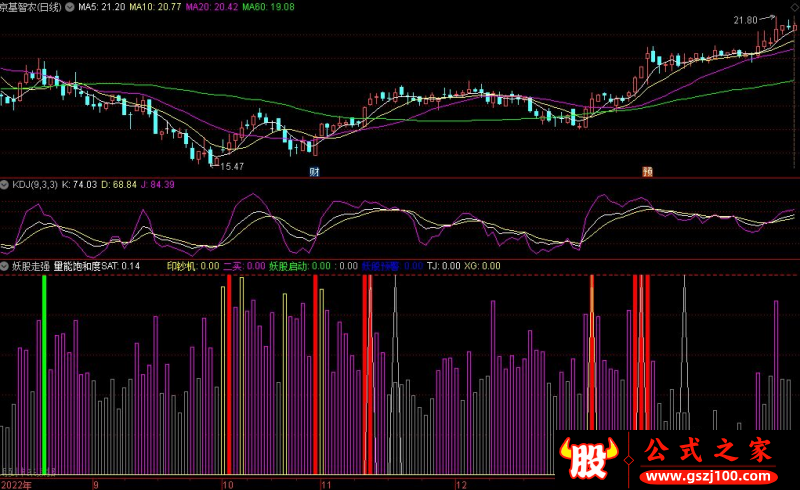This screenshot has height=490, width=800.
Task: Click the KDJ indicator settings circle icon
Action: [x=5, y=186]
